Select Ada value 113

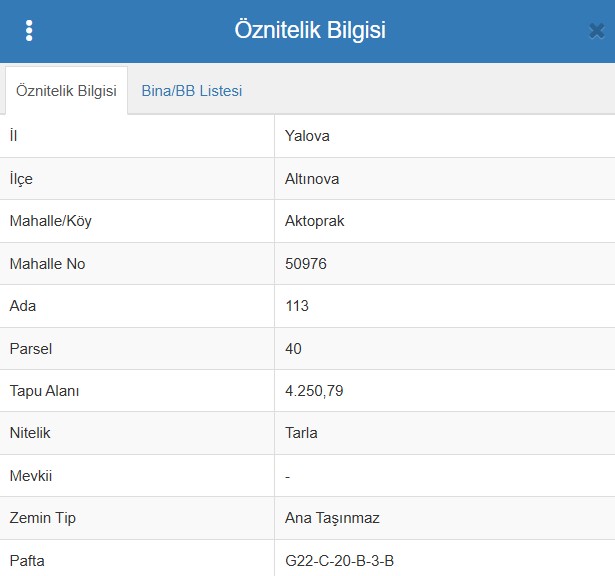[297, 306]
